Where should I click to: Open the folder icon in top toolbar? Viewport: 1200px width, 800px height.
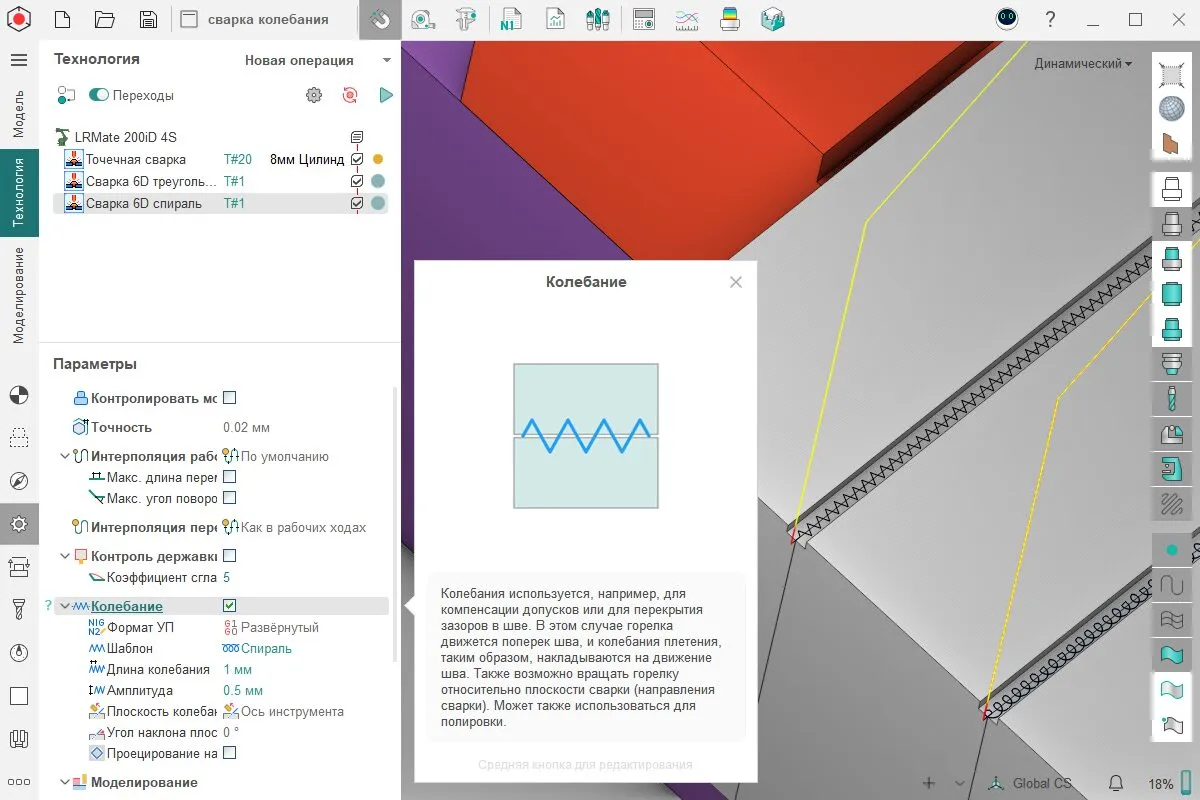tap(105, 19)
